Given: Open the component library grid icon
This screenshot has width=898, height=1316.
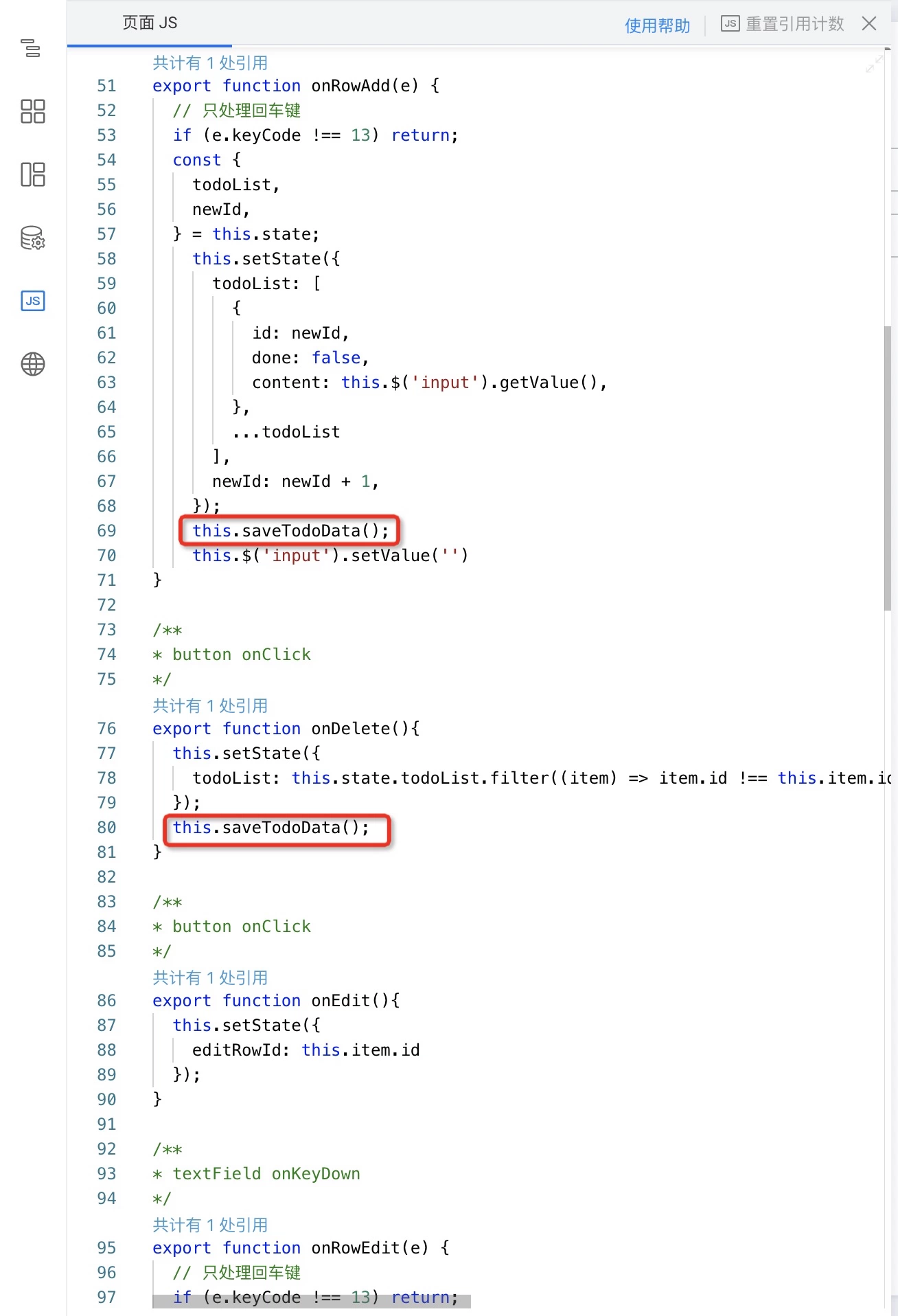Looking at the screenshot, I should click(32, 111).
